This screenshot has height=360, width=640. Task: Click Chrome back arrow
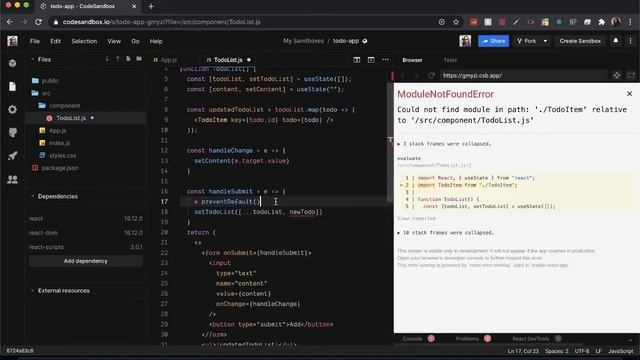pos(10,22)
